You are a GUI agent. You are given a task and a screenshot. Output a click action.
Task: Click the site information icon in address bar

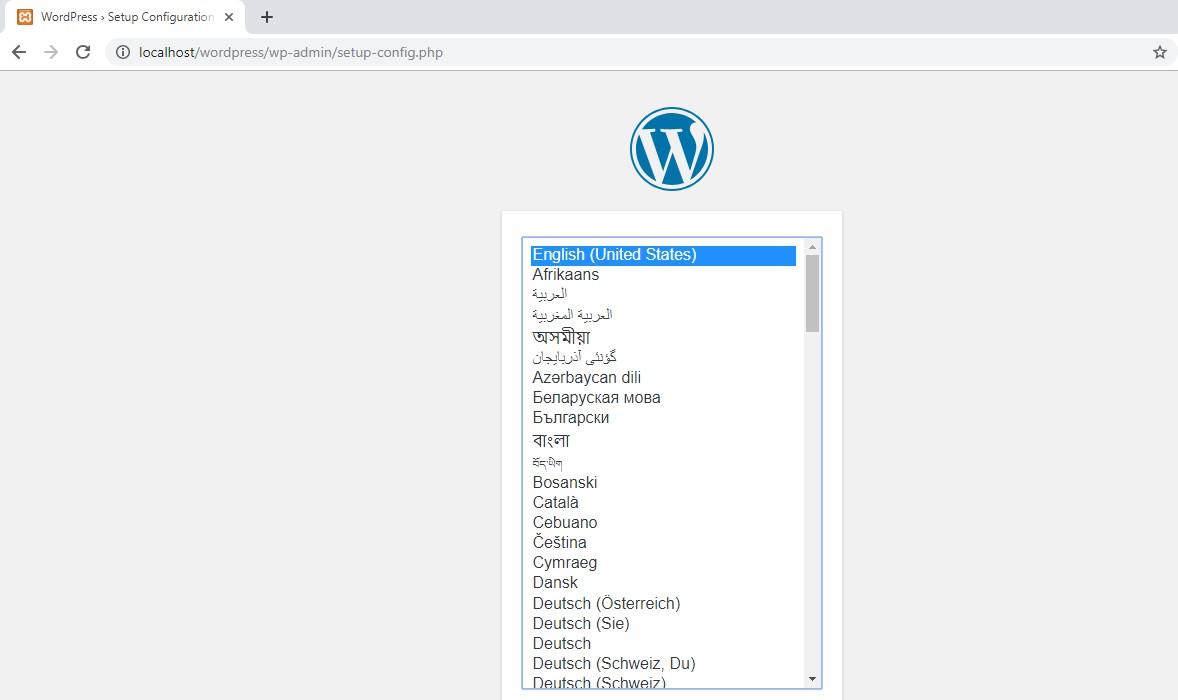pos(122,52)
